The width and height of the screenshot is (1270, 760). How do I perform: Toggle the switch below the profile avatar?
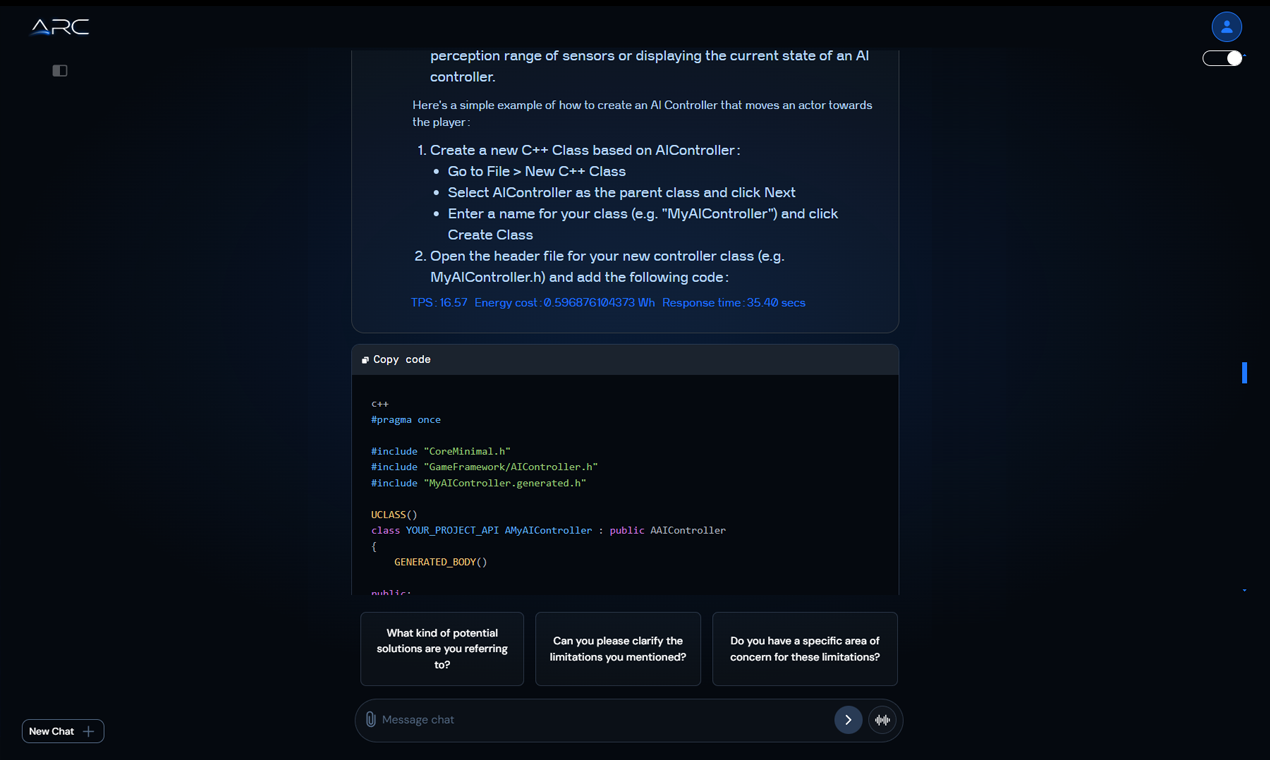click(1222, 58)
